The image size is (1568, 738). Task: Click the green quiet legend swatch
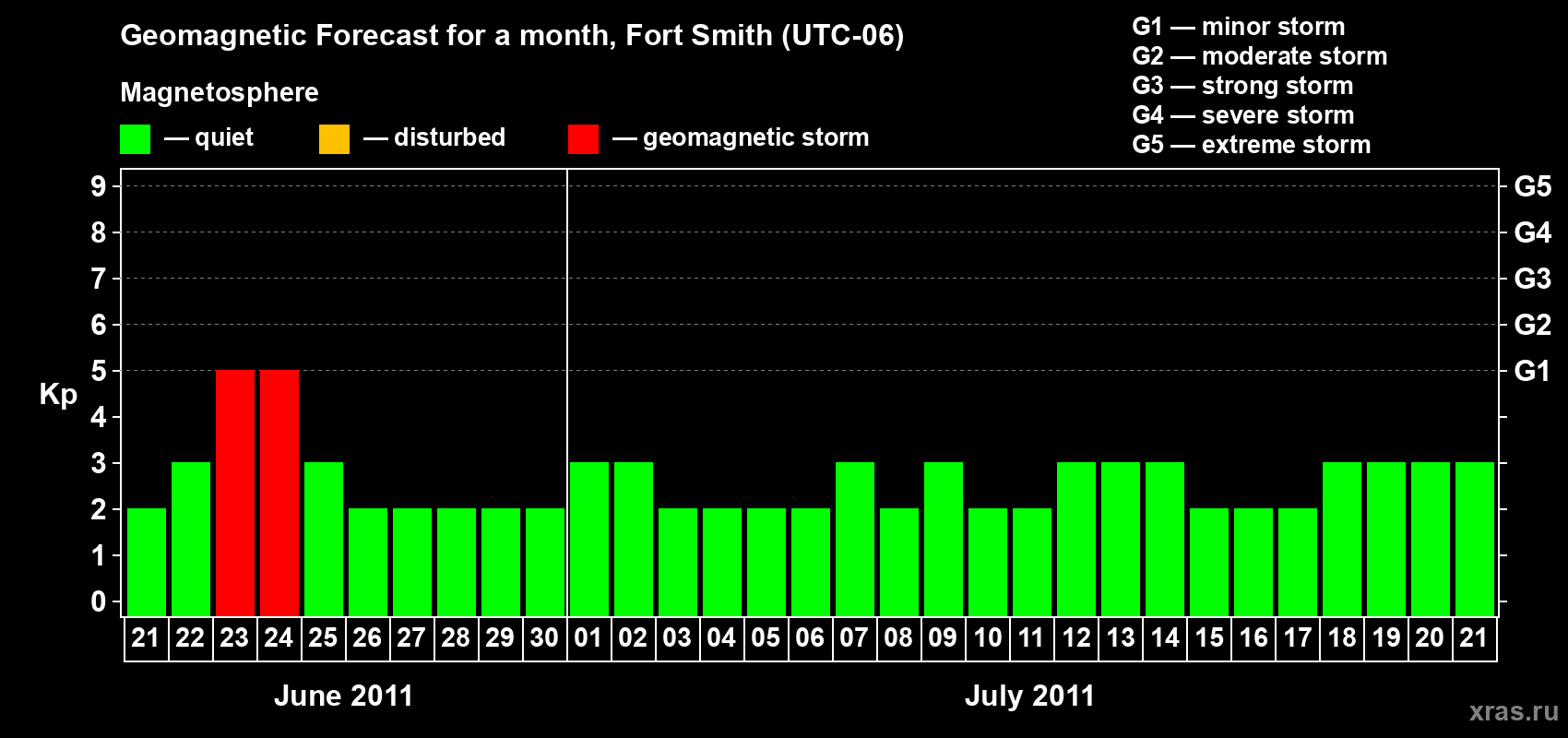(135, 139)
